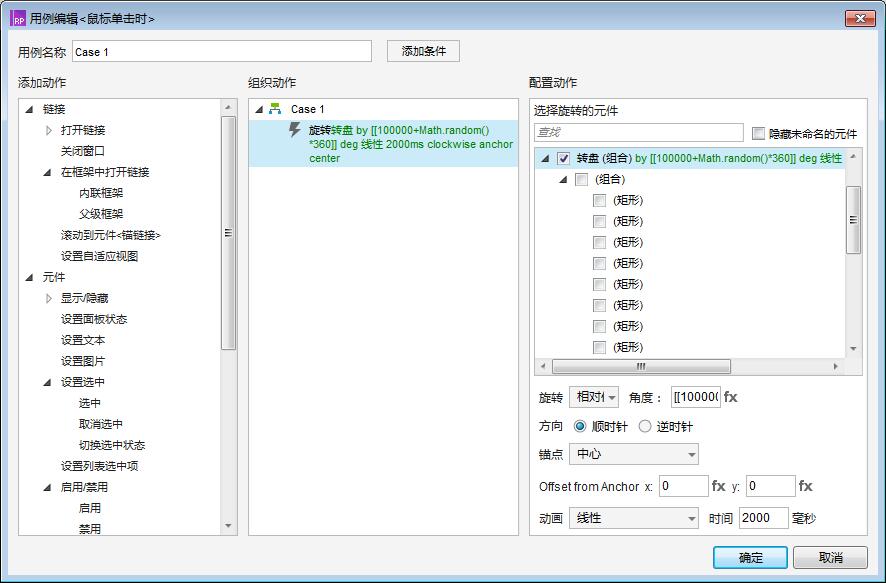
Task: Click 配置动作 tree scroll down arrow
Action: click(x=853, y=349)
